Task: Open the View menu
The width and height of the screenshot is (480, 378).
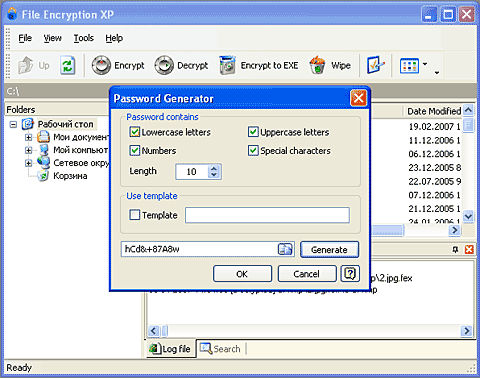Action: click(53, 38)
